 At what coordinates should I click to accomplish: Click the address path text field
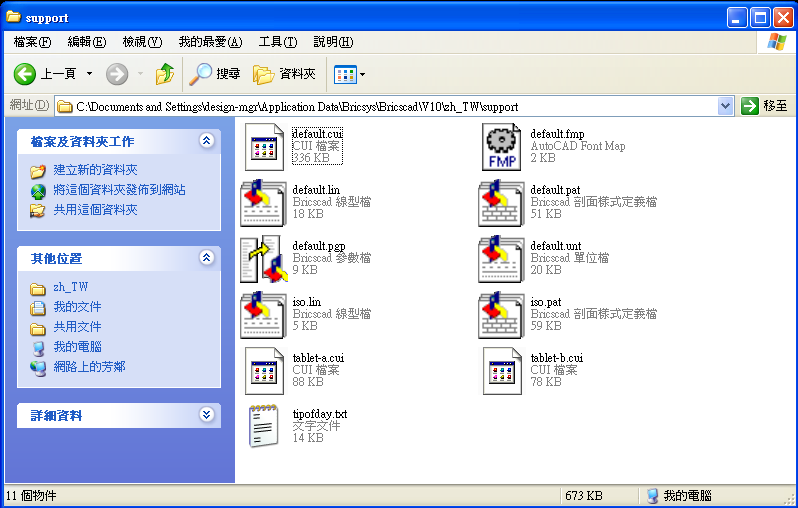click(x=394, y=106)
